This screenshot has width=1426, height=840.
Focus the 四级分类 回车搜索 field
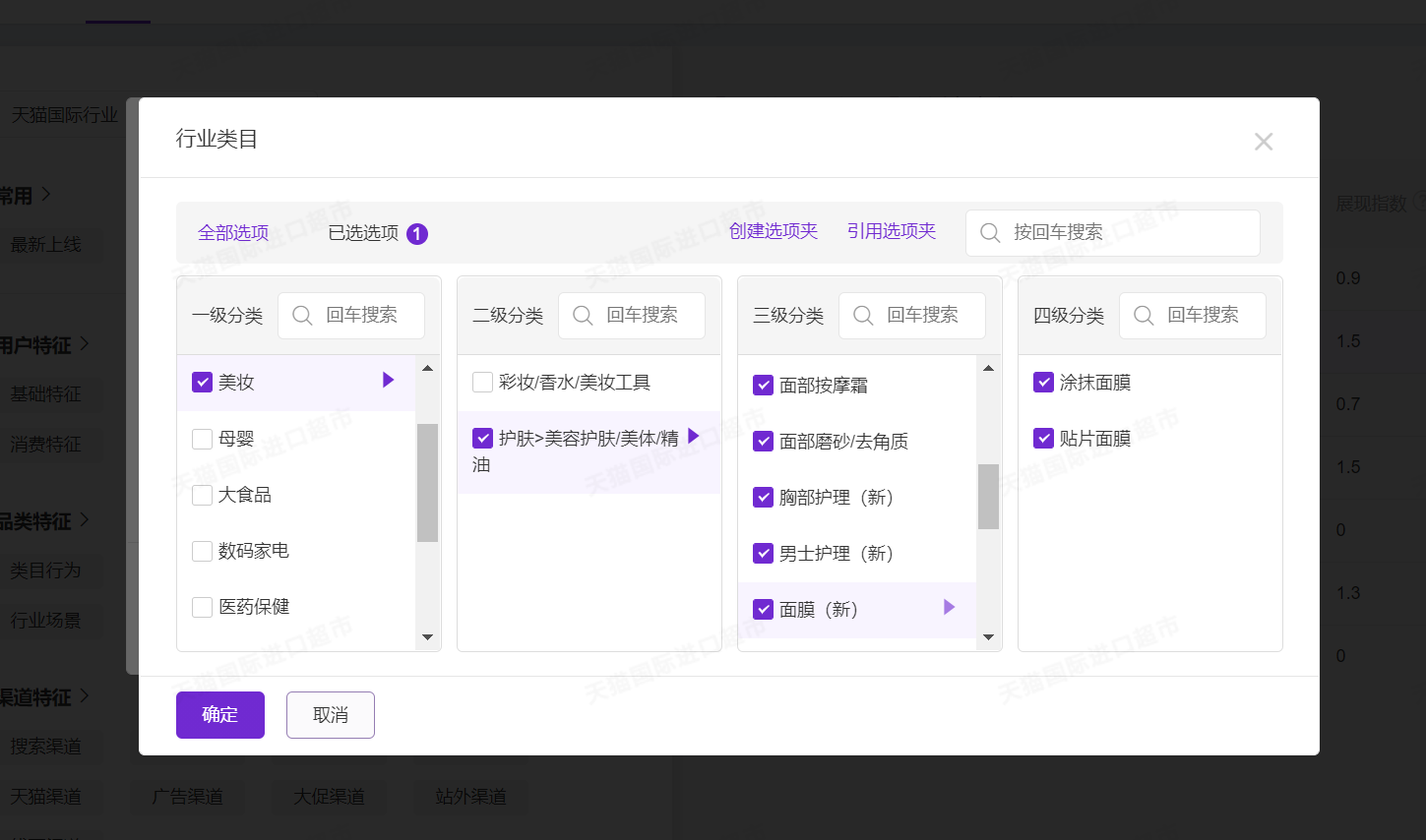[1193, 316]
